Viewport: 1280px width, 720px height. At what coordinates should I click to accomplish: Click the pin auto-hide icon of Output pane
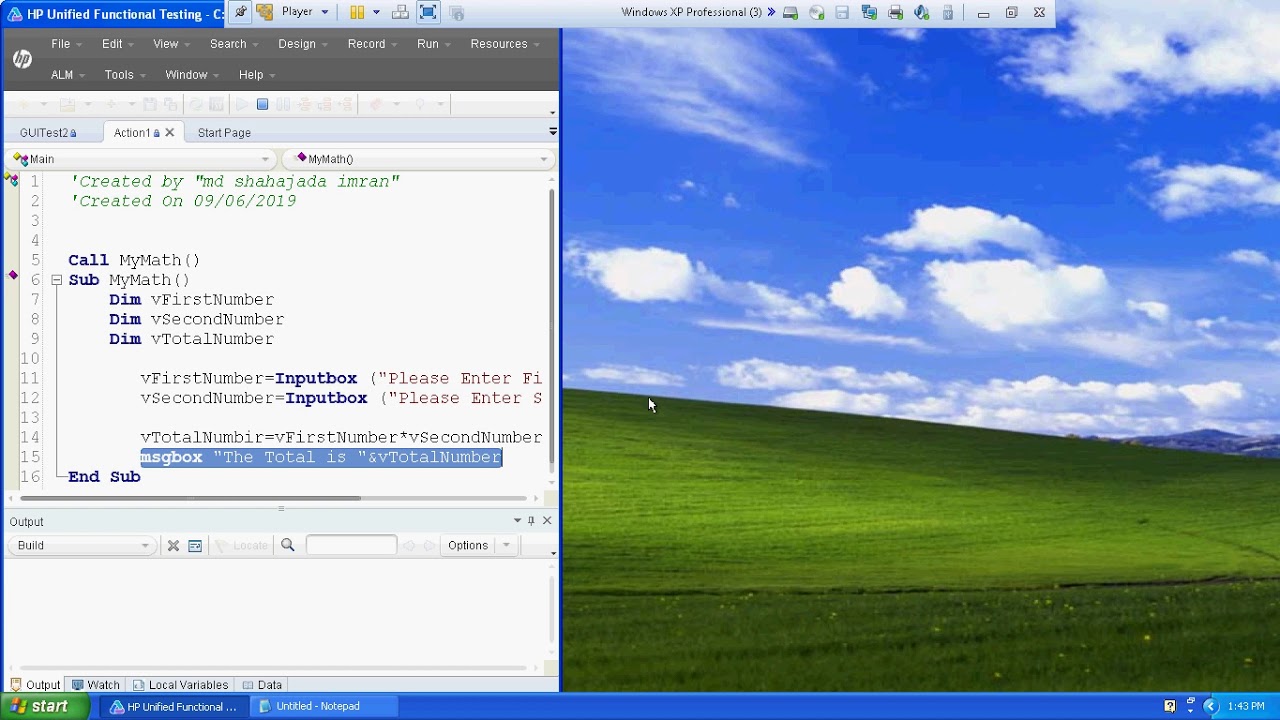pos(531,521)
